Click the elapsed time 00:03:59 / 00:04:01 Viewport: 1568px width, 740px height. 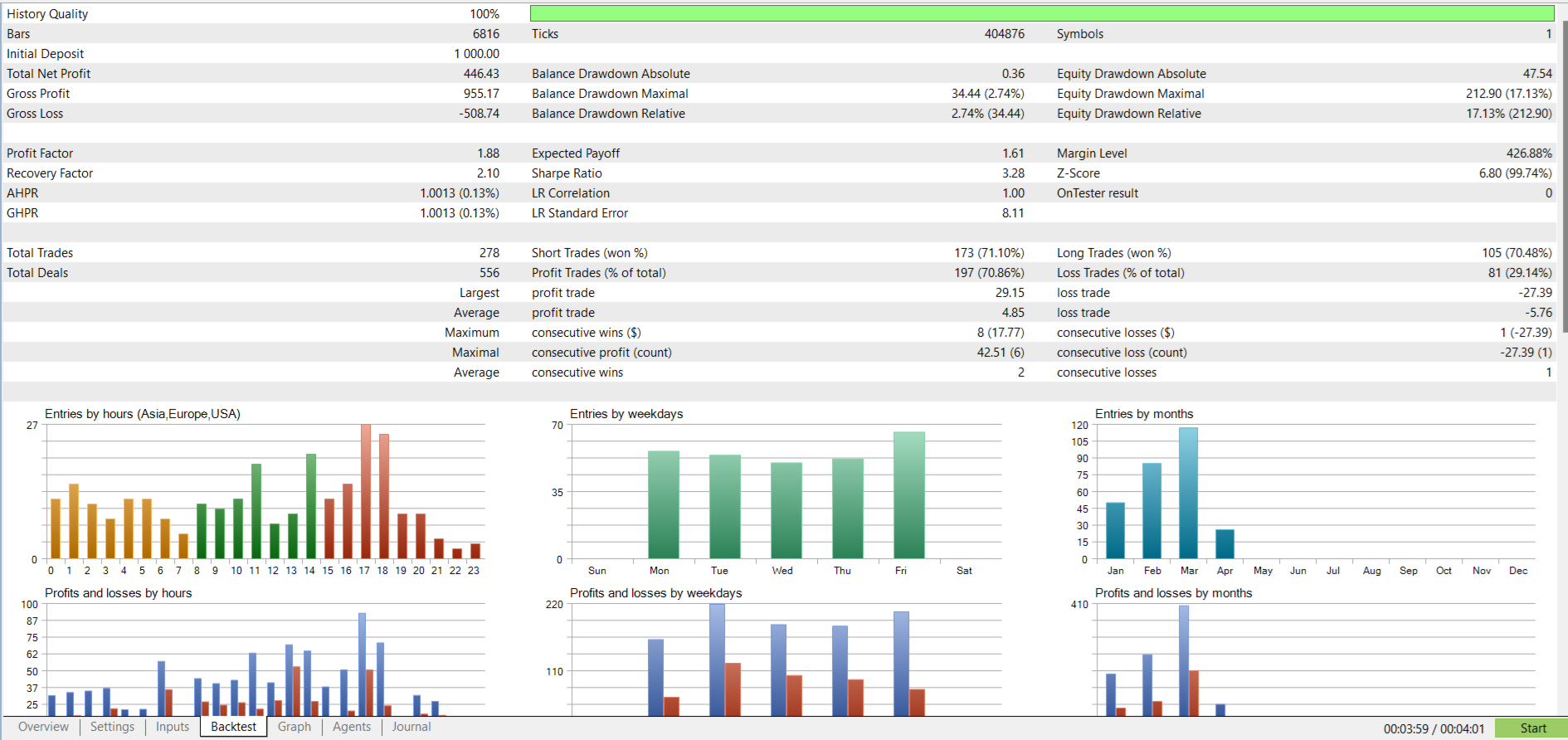pyautogui.click(x=1434, y=728)
